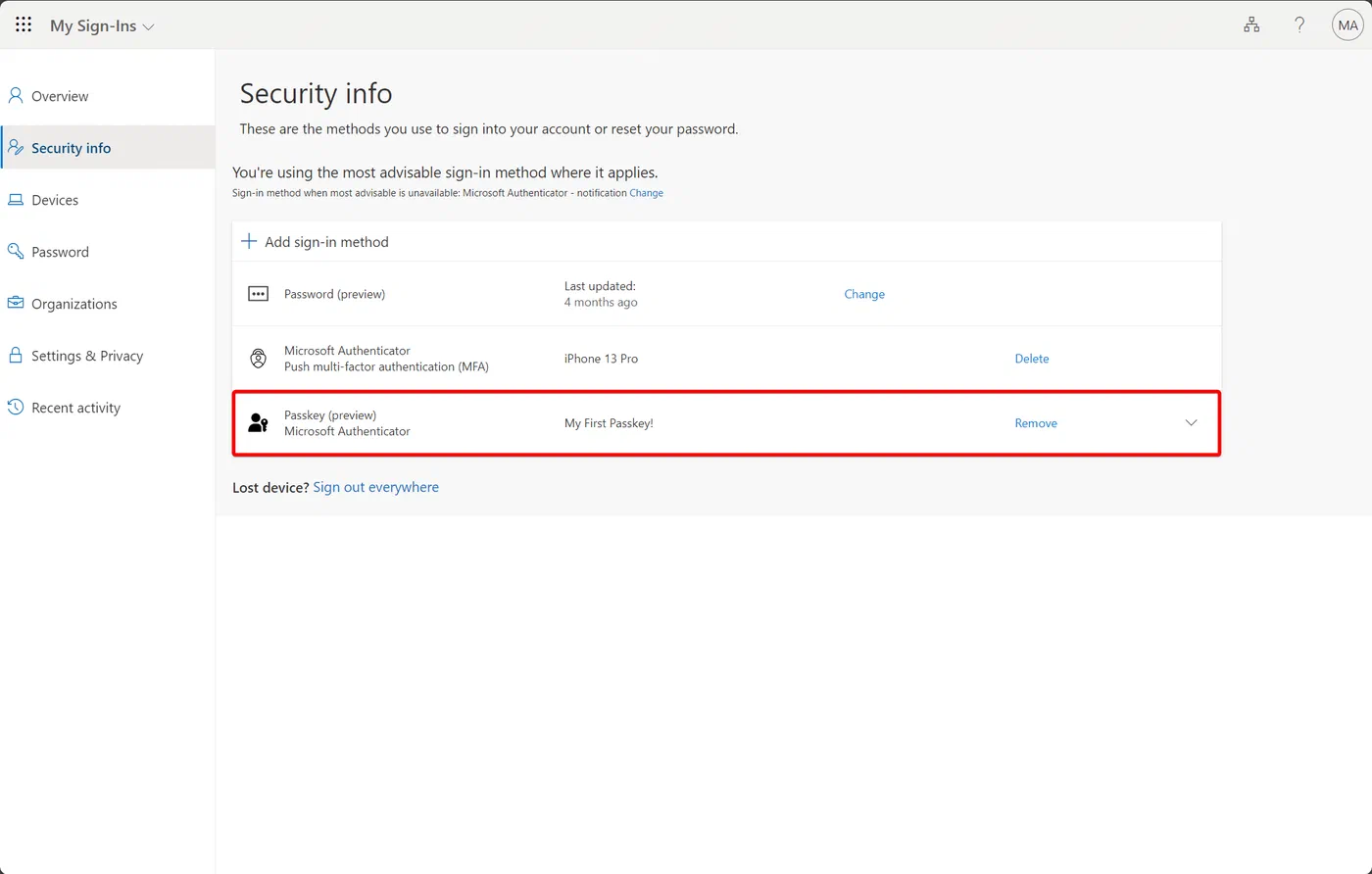Click the Recent activity clock icon
This screenshot has width=1372, height=874.
pyautogui.click(x=16, y=407)
